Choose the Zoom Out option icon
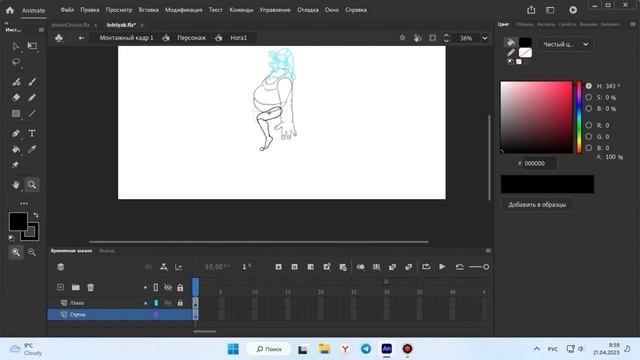The width and height of the screenshot is (640, 360). click(x=32, y=252)
